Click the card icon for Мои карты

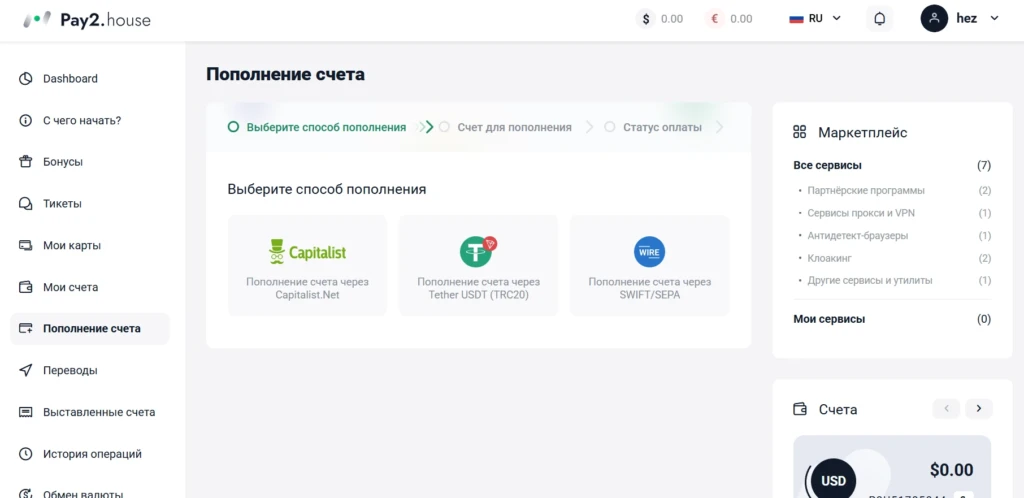click(x=25, y=245)
